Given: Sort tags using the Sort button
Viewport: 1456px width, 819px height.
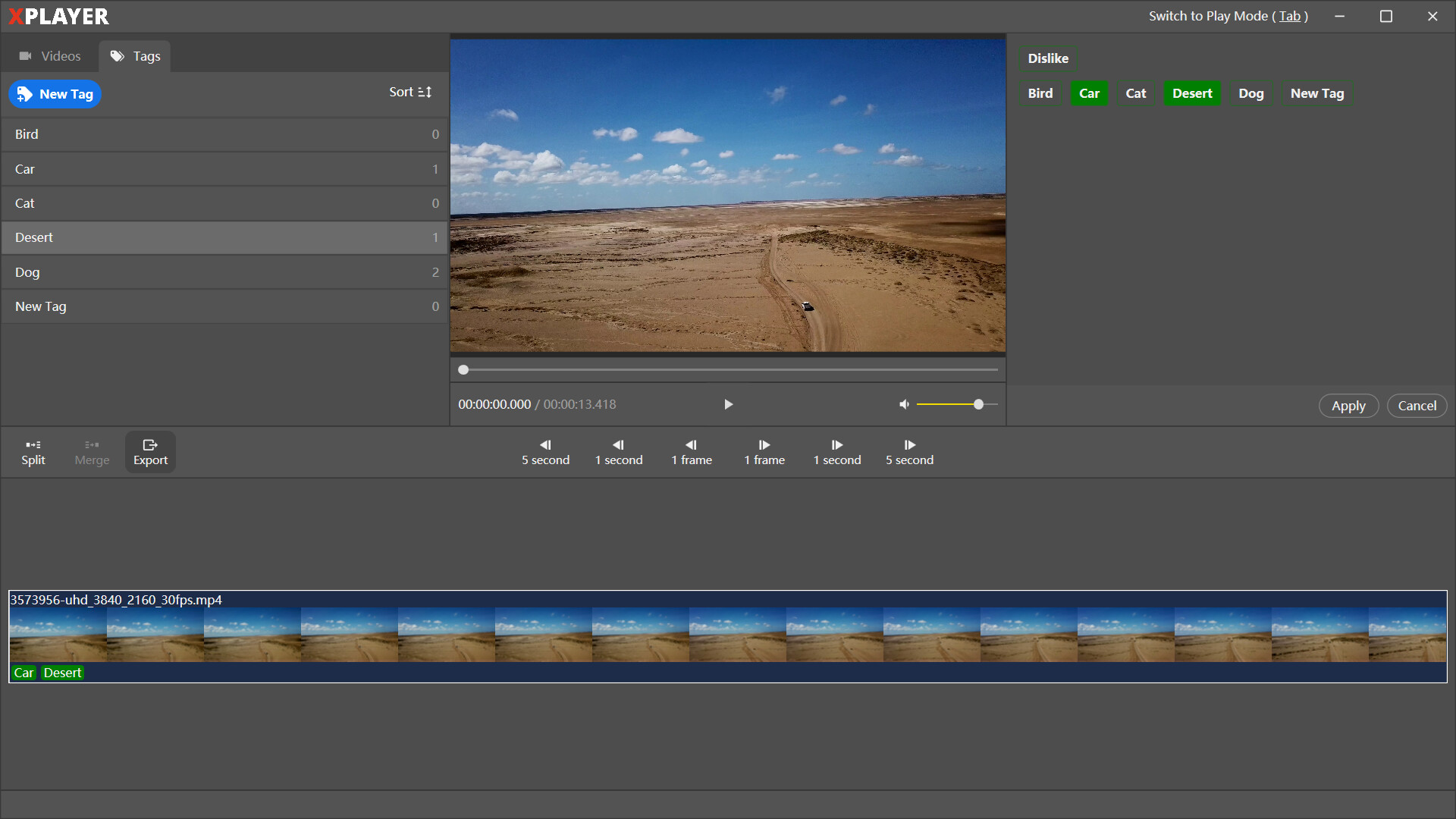Looking at the screenshot, I should 411,92.
